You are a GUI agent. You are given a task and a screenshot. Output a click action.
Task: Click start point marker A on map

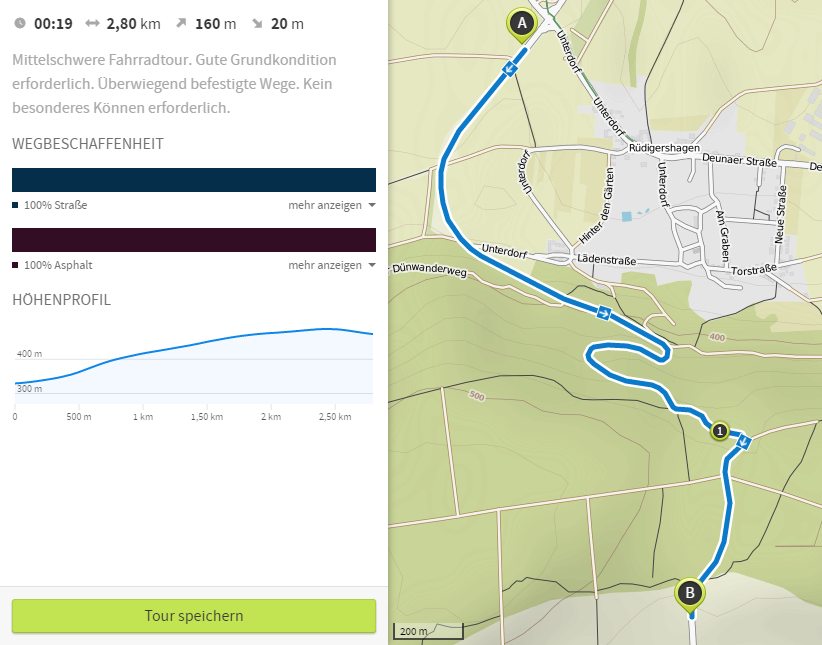(x=522, y=24)
